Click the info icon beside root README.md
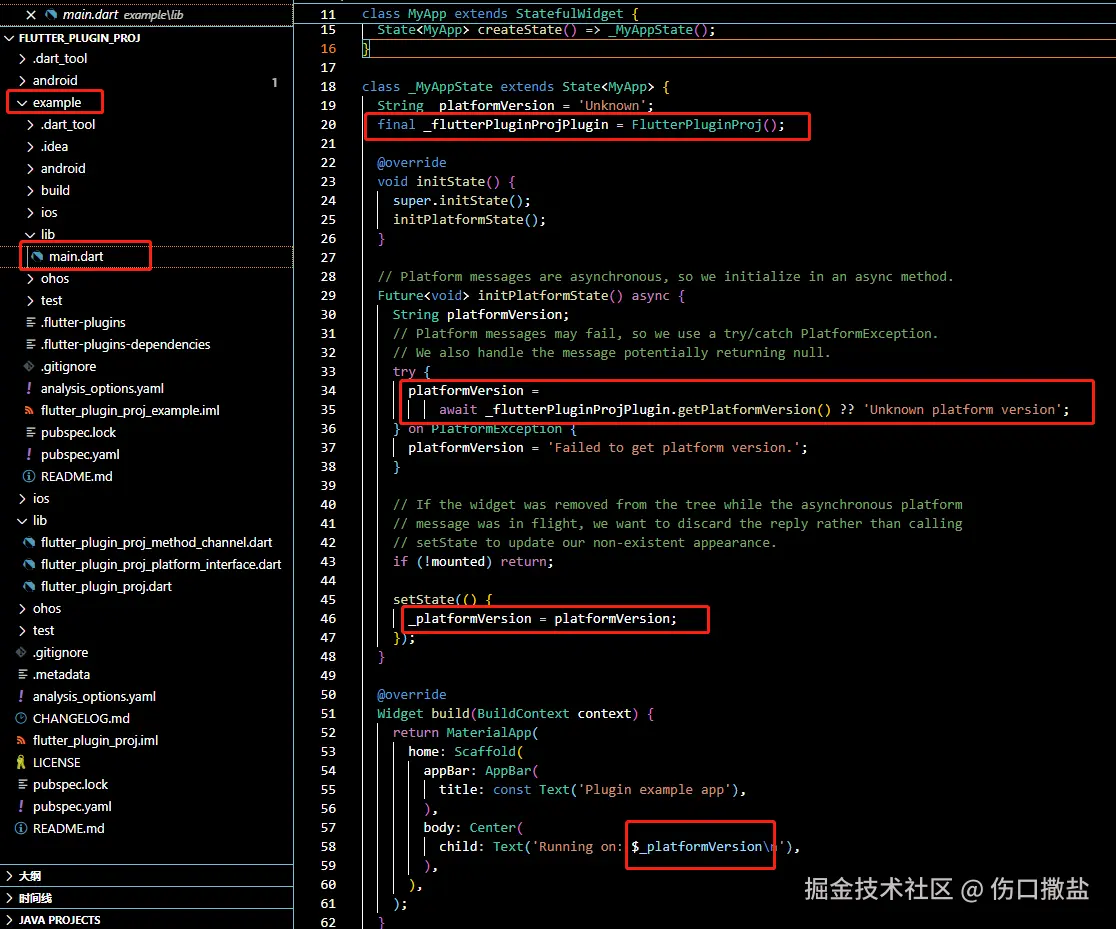Viewport: 1116px width, 929px height. click(21, 829)
